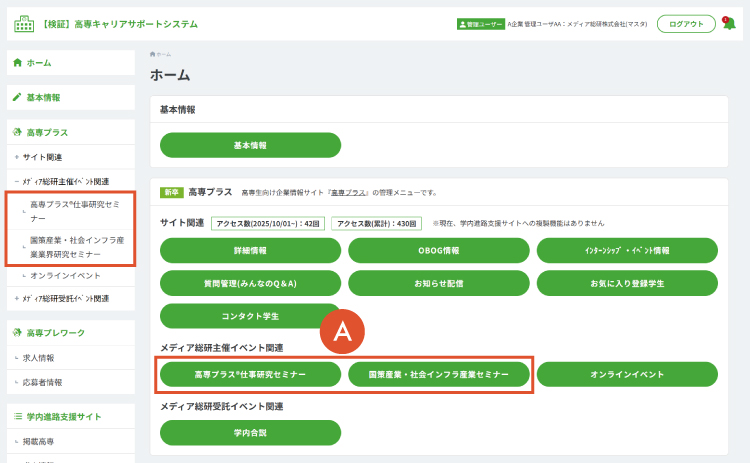
Task: Click the pencil icon beside 基本情報 in sidebar
Action: (17, 98)
